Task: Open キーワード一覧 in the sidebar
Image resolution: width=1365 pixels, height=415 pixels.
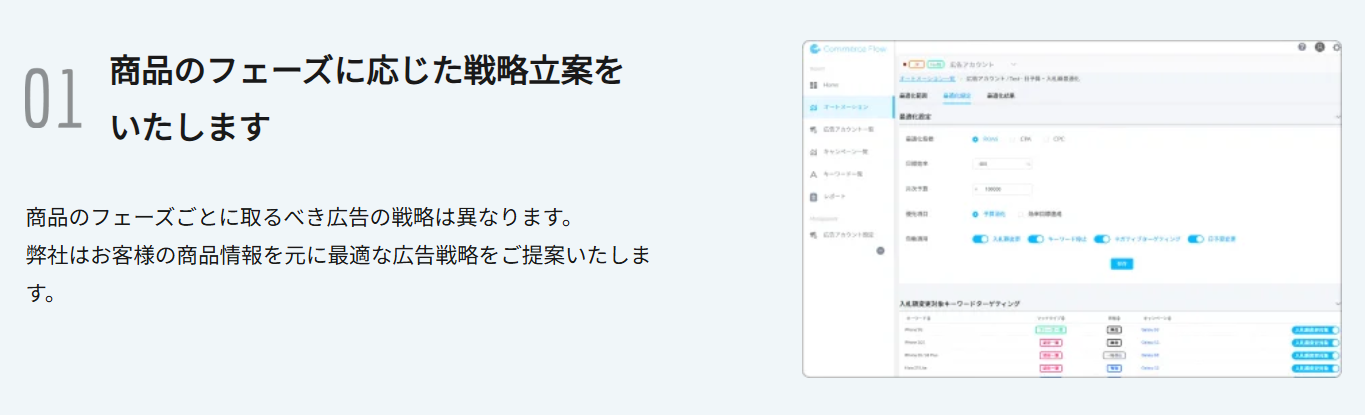Action: [843, 174]
